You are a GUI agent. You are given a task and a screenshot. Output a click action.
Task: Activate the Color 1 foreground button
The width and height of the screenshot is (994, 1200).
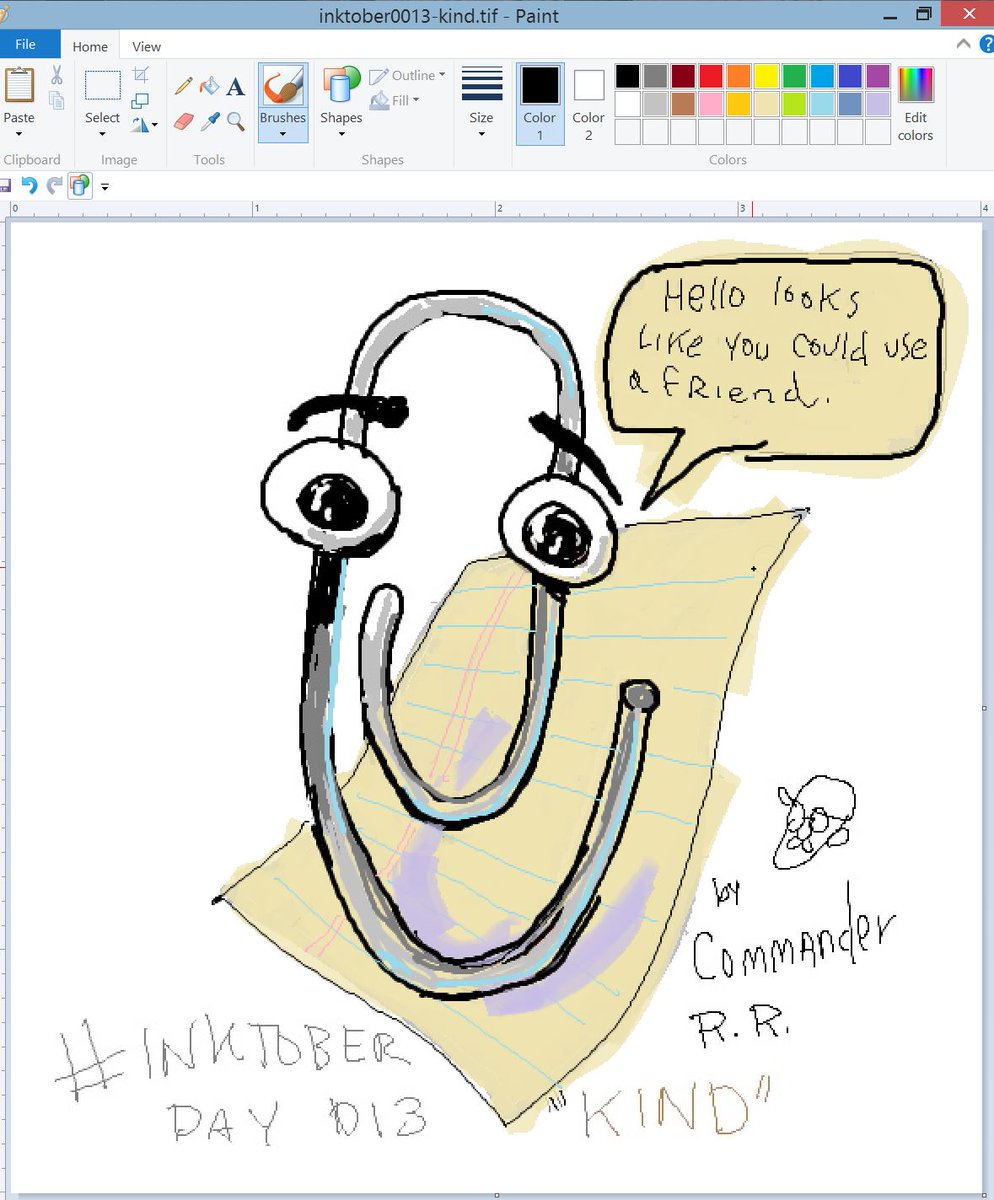540,104
